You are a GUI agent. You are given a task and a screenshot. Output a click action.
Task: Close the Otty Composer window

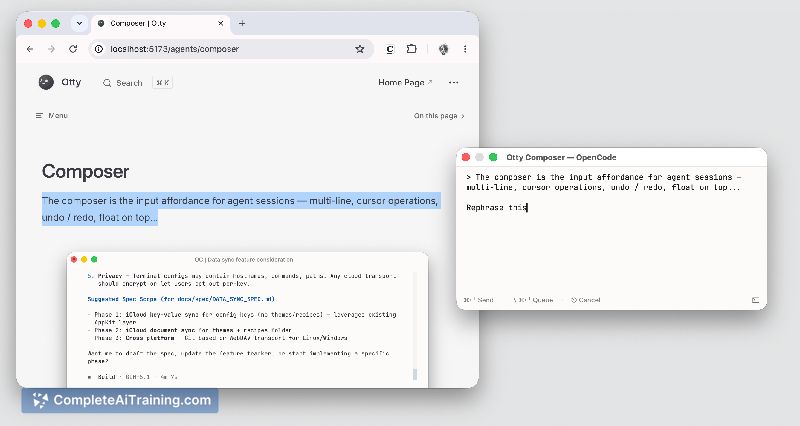[466, 157]
